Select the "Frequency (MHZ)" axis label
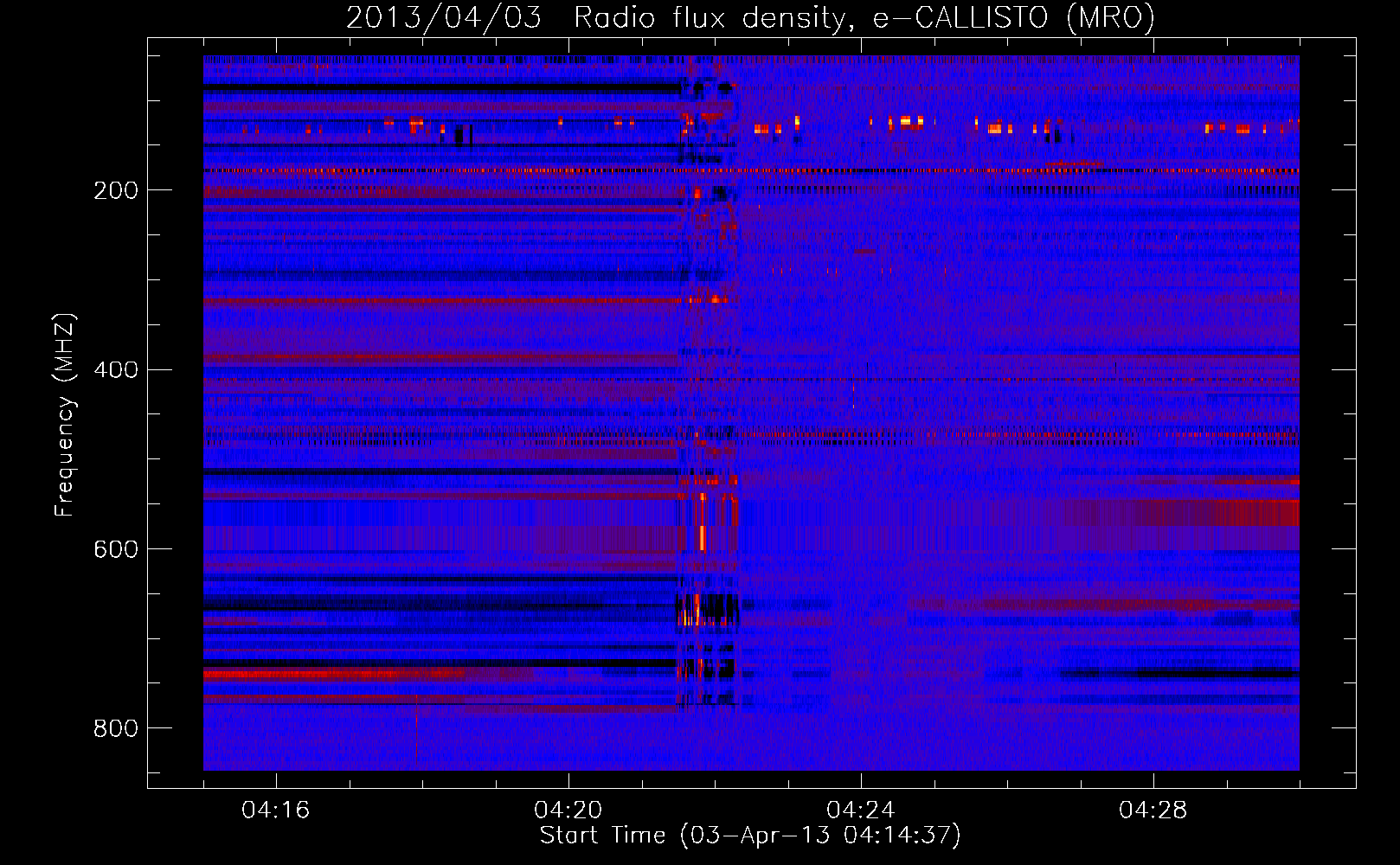 click(64, 415)
